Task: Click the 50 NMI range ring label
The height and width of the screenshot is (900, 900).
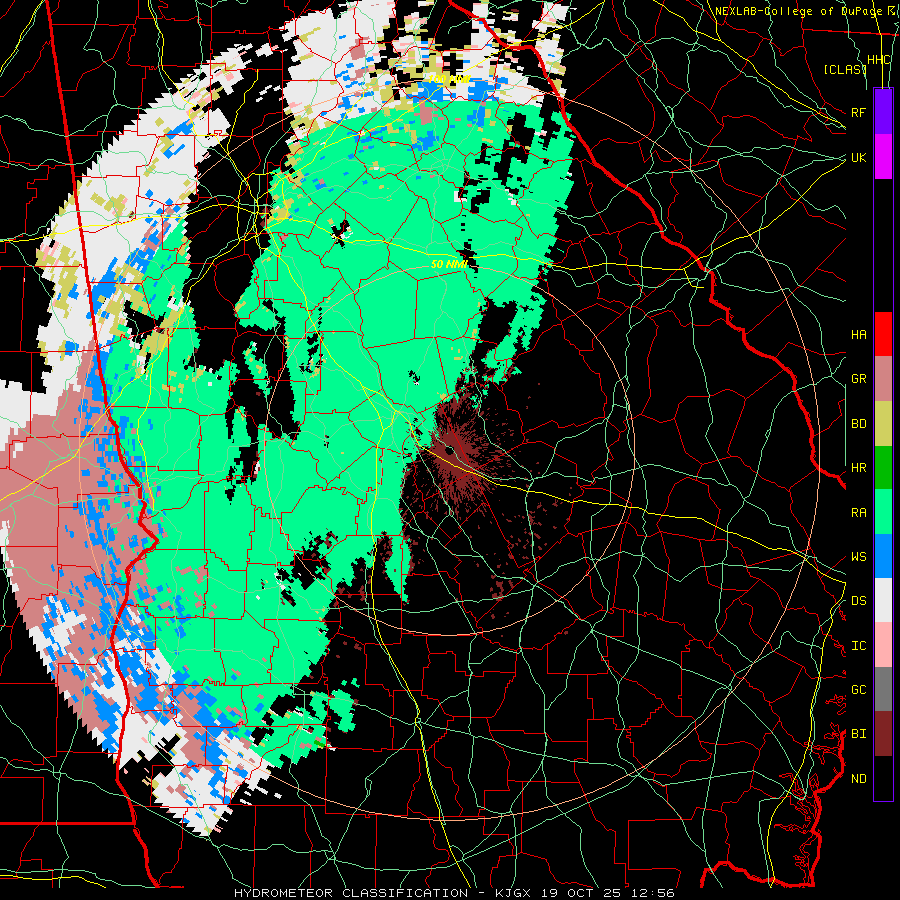Action: point(449,264)
